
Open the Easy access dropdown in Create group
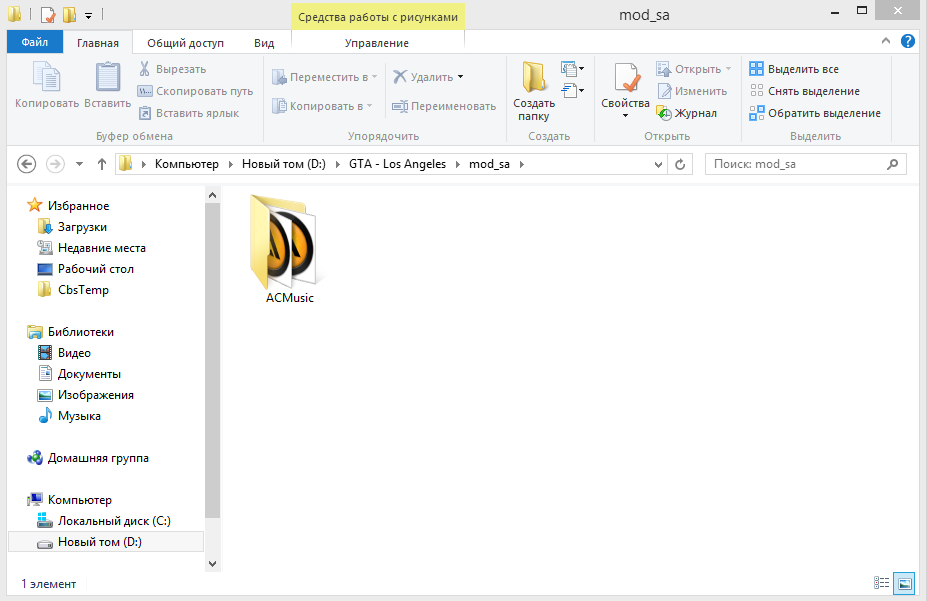pos(572,90)
